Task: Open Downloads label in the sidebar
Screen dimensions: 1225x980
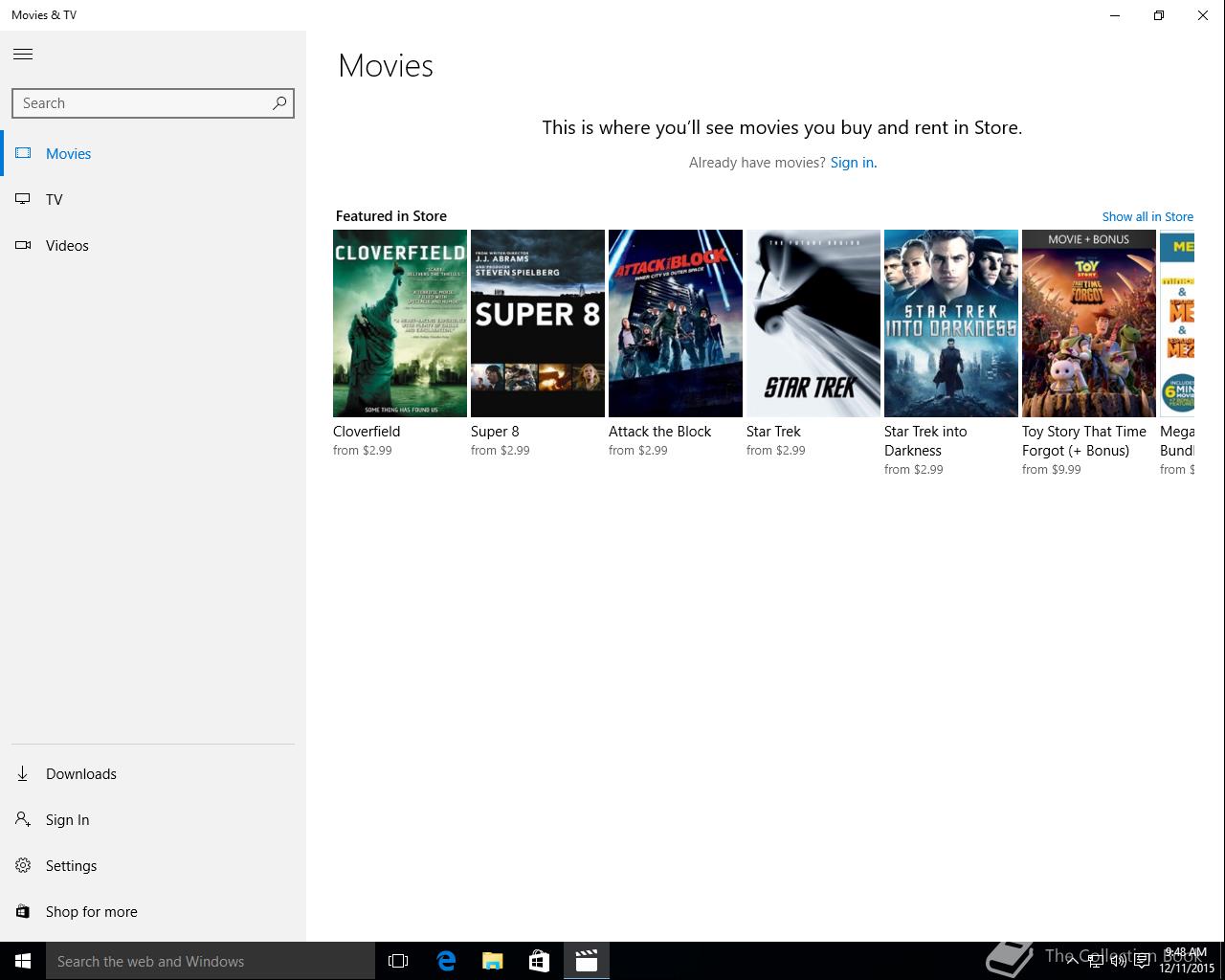Action: (81, 773)
